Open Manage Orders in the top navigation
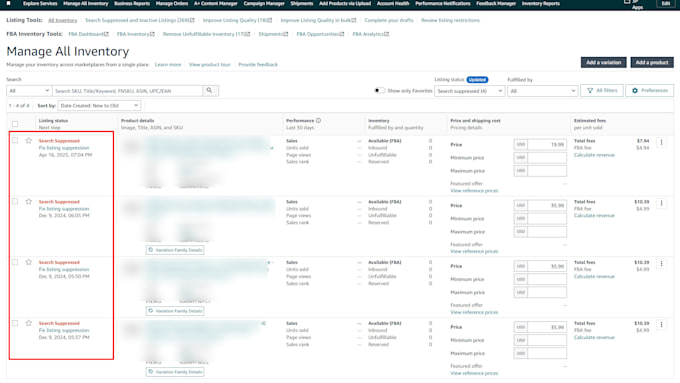This screenshot has width=680, height=383. tap(172, 3)
